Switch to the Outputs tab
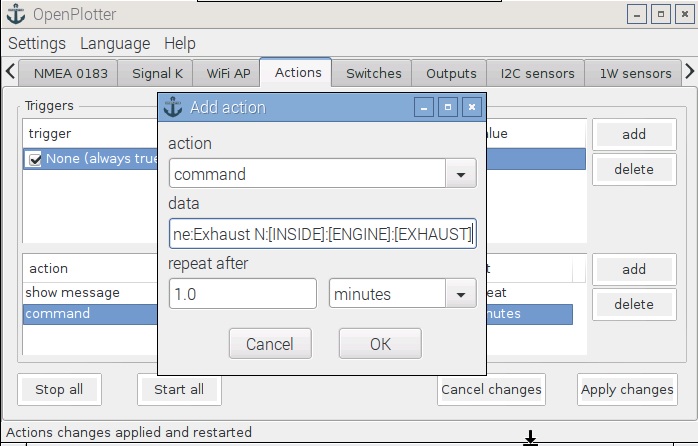Screen dimensions: 698x446 pyautogui.click(x=451, y=73)
